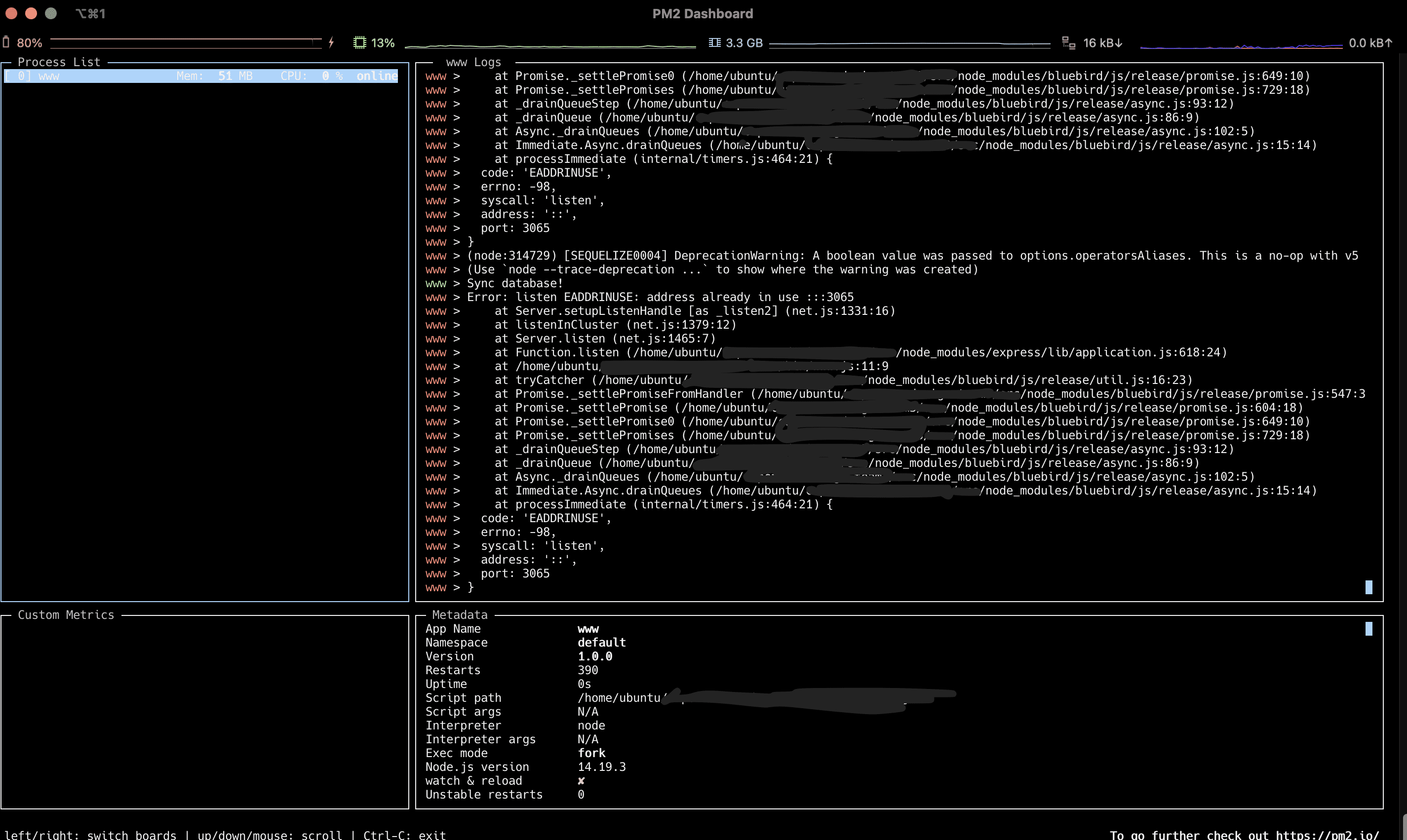Screen dimensions: 1407x840
Task: Click the www Logs scrollbar thumb
Action: tap(1368, 587)
